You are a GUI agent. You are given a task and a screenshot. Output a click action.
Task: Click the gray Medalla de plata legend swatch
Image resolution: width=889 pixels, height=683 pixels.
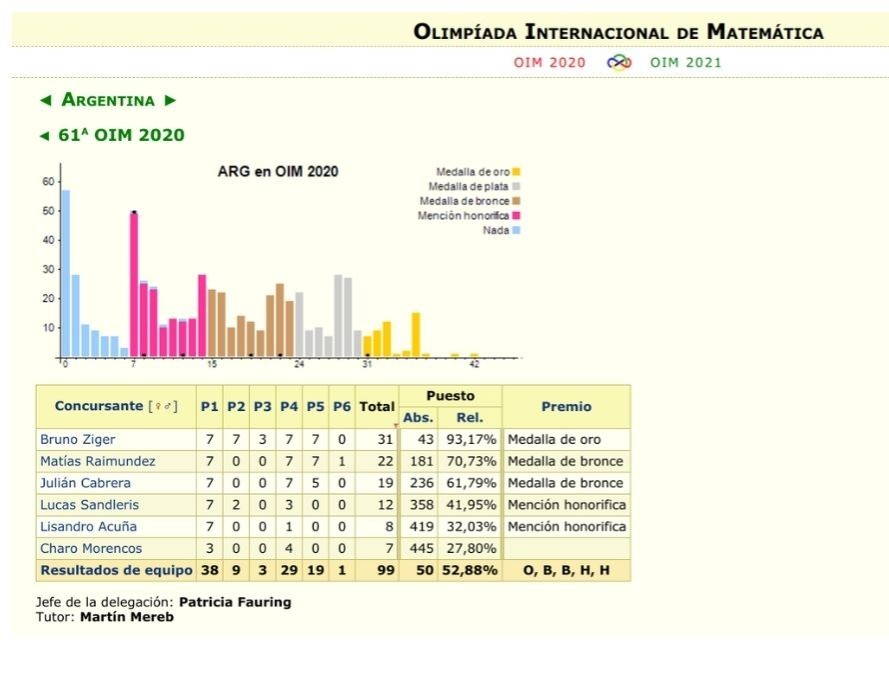click(517, 186)
